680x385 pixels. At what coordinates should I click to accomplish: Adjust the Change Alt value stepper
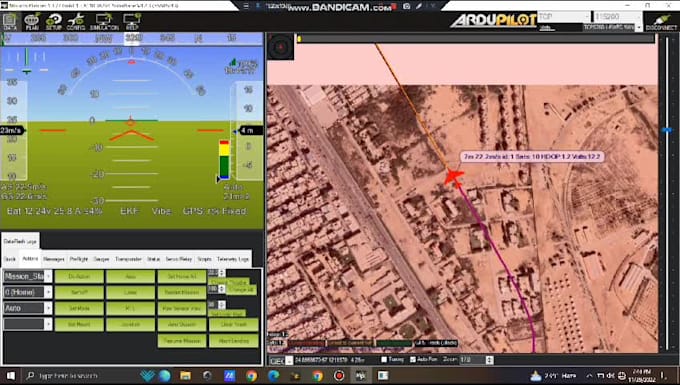(222, 289)
